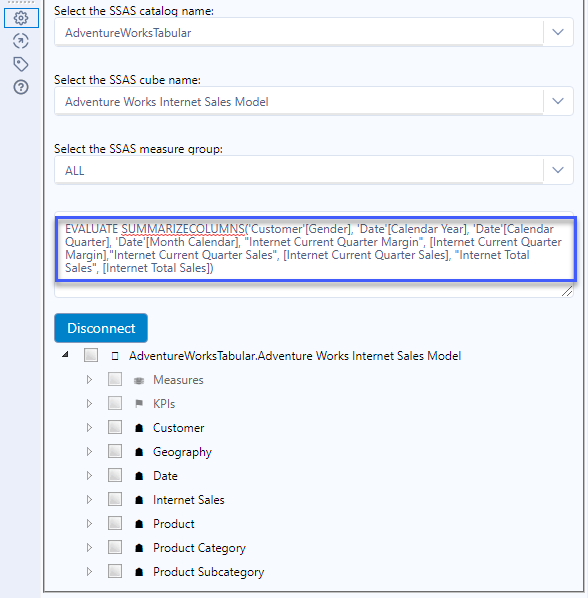Click the Product Subcategory dimension icon
The height and width of the screenshot is (598, 588).
[139, 572]
